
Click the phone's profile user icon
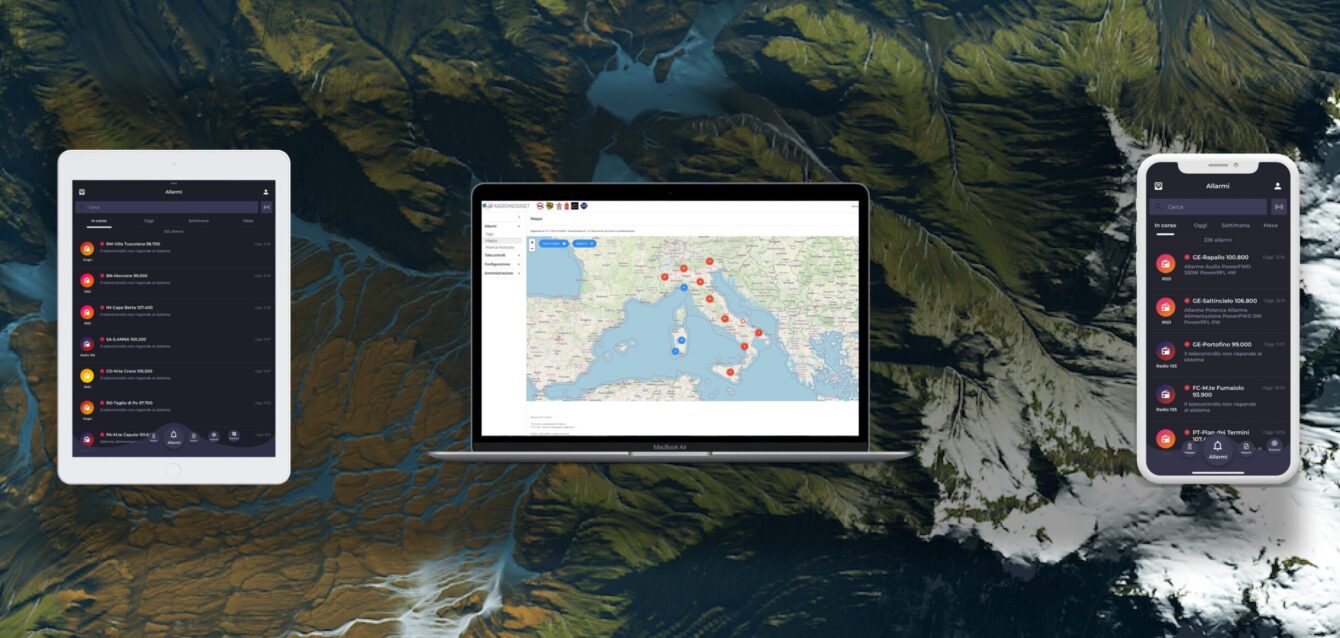(x=1278, y=186)
